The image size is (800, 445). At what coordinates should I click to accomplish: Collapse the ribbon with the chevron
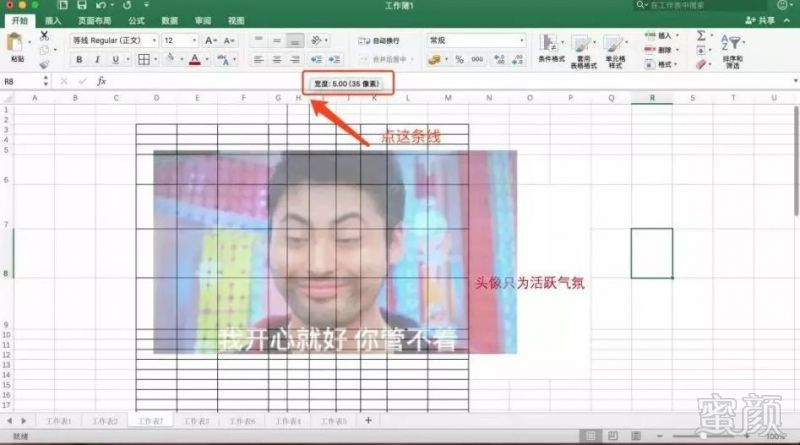[787, 20]
